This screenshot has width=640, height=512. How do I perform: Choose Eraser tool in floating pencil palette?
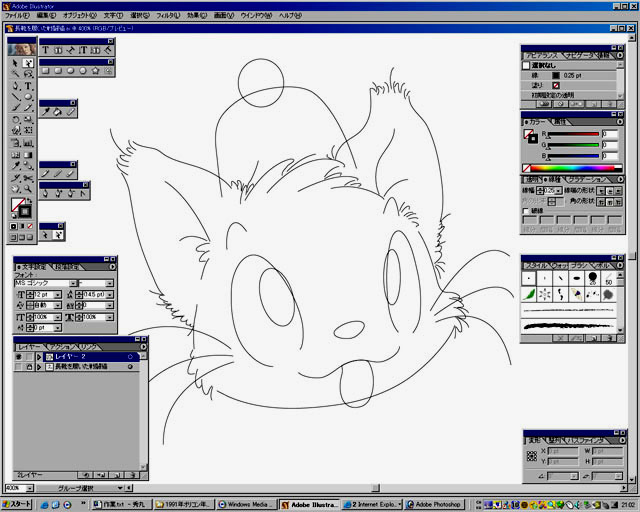[70, 174]
